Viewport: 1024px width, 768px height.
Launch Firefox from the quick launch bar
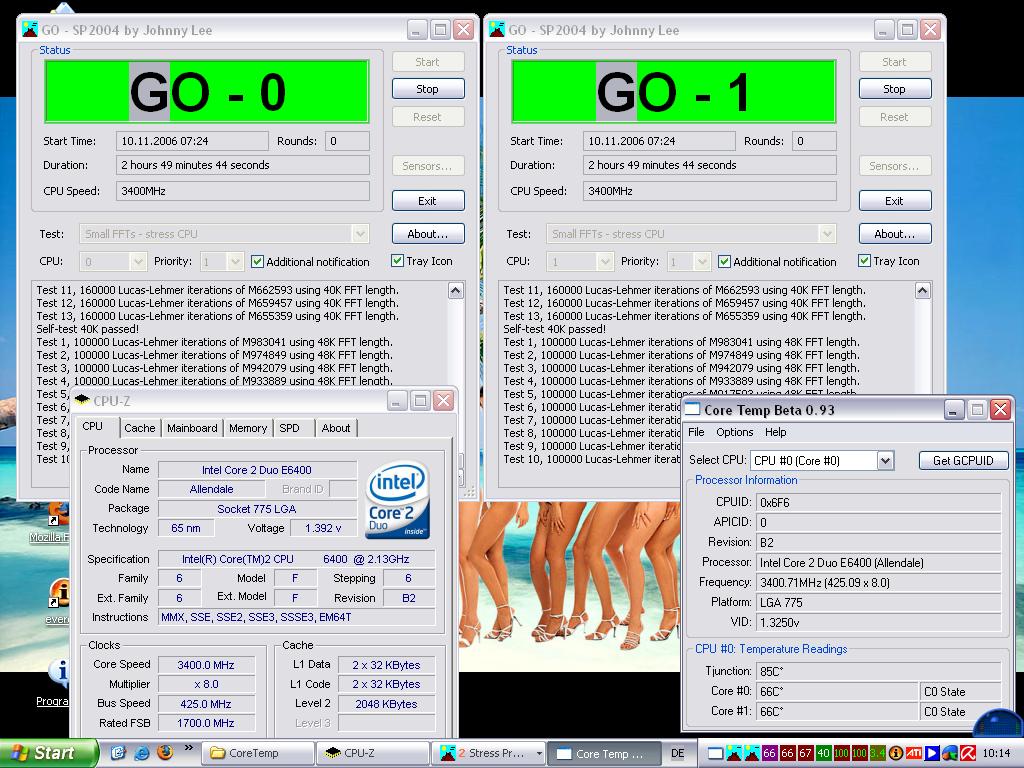tap(165, 753)
